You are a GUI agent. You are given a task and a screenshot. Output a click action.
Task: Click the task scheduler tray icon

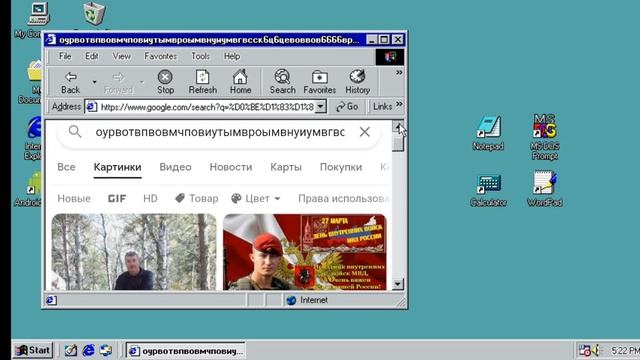[x=584, y=350]
